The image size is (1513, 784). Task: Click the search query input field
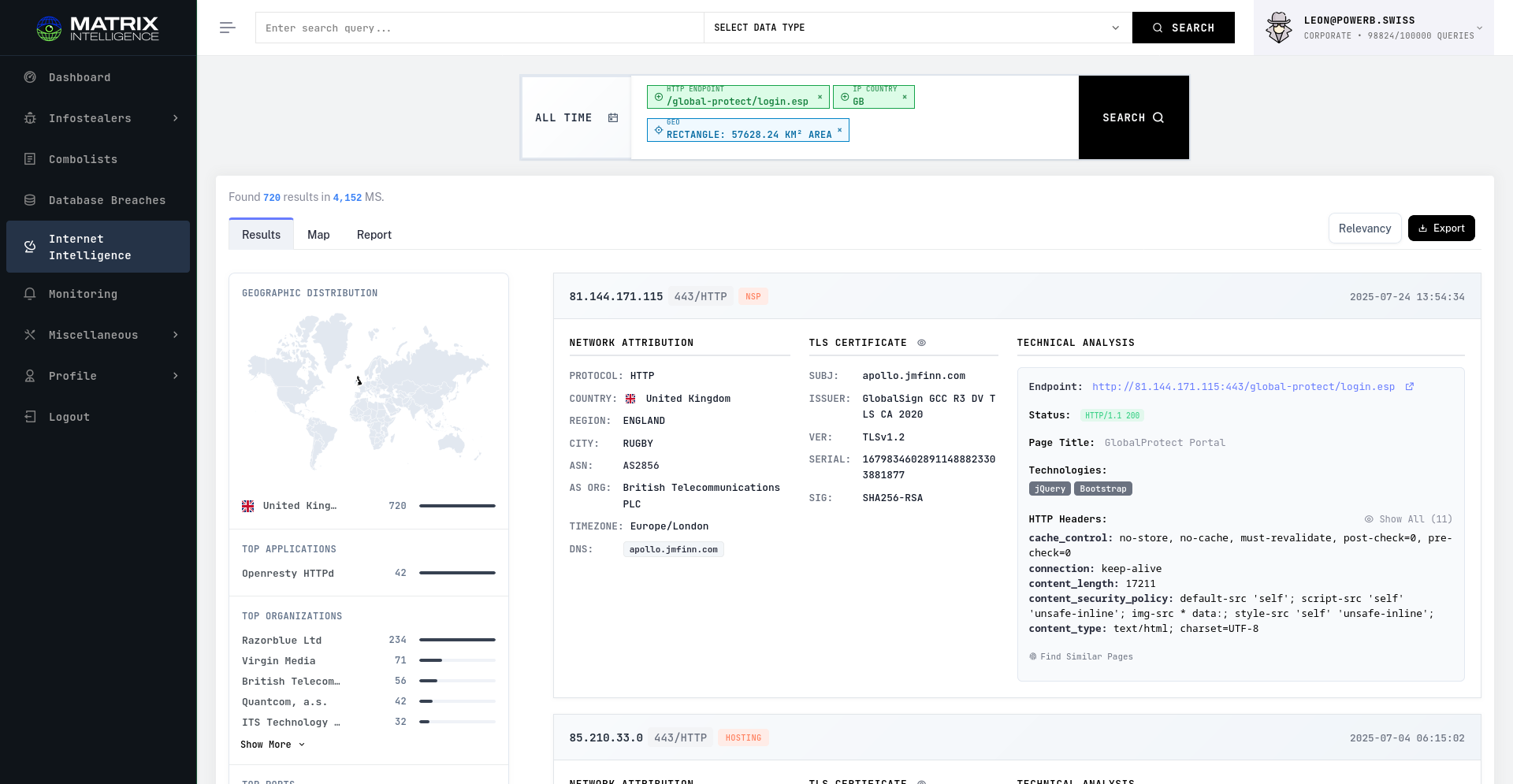coord(479,28)
